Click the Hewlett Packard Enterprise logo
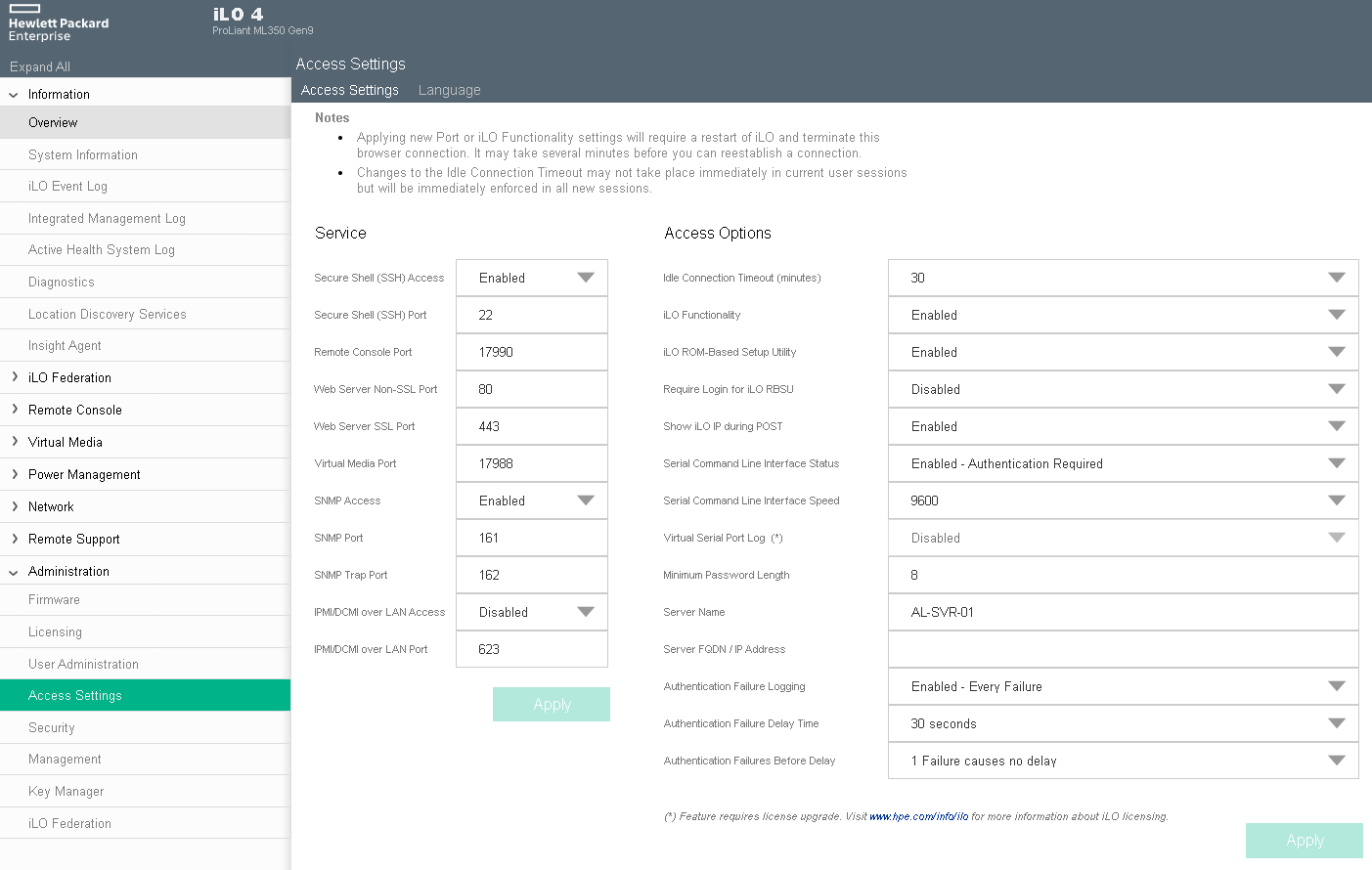Viewport: 1372px width, 870px height. click(58, 23)
